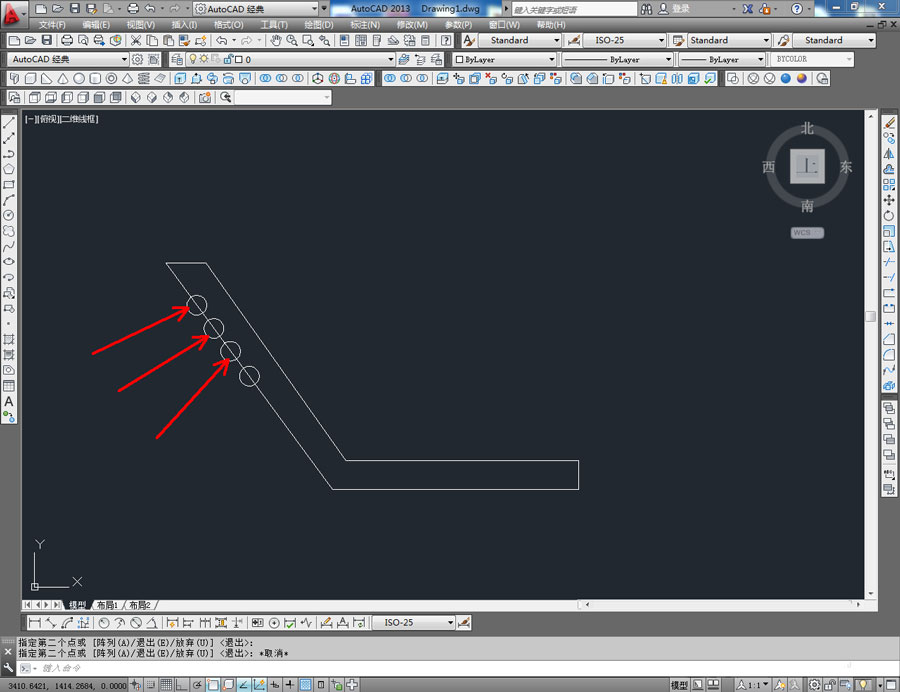The width and height of the screenshot is (900, 692).
Task: Click the [-][俯视][二维线框] viewport label
Action: pos(61,119)
